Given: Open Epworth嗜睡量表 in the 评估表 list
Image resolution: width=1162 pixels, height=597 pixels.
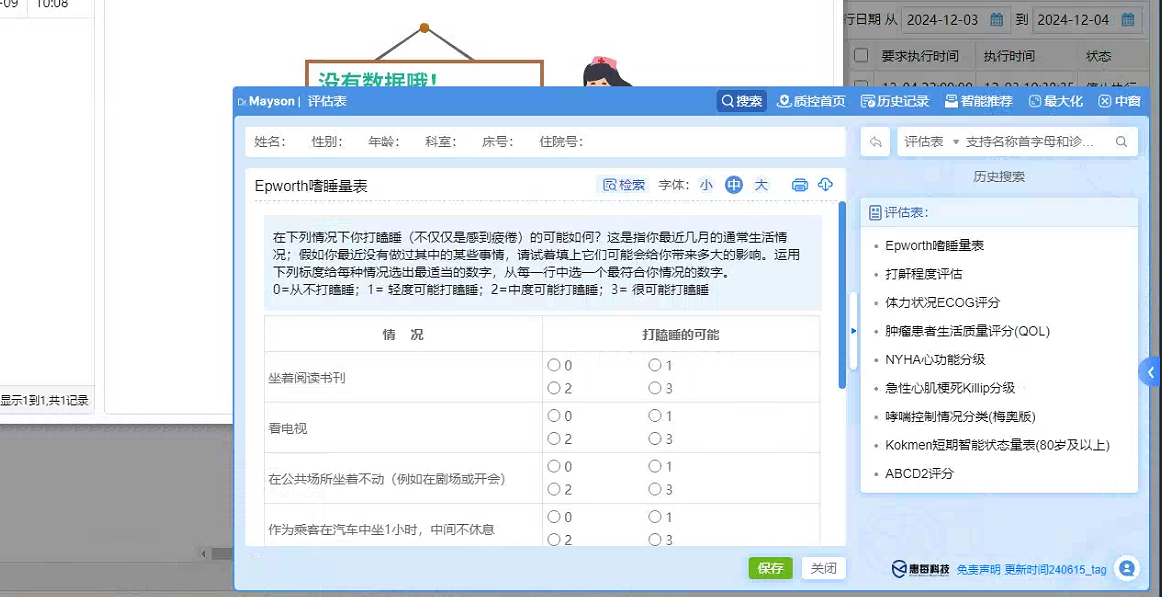Looking at the screenshot, I should [934, 245].
